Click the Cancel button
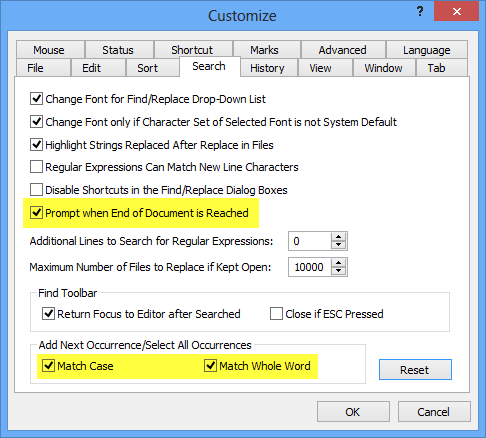This screenshot has width=486, height=438. point(434,412)
